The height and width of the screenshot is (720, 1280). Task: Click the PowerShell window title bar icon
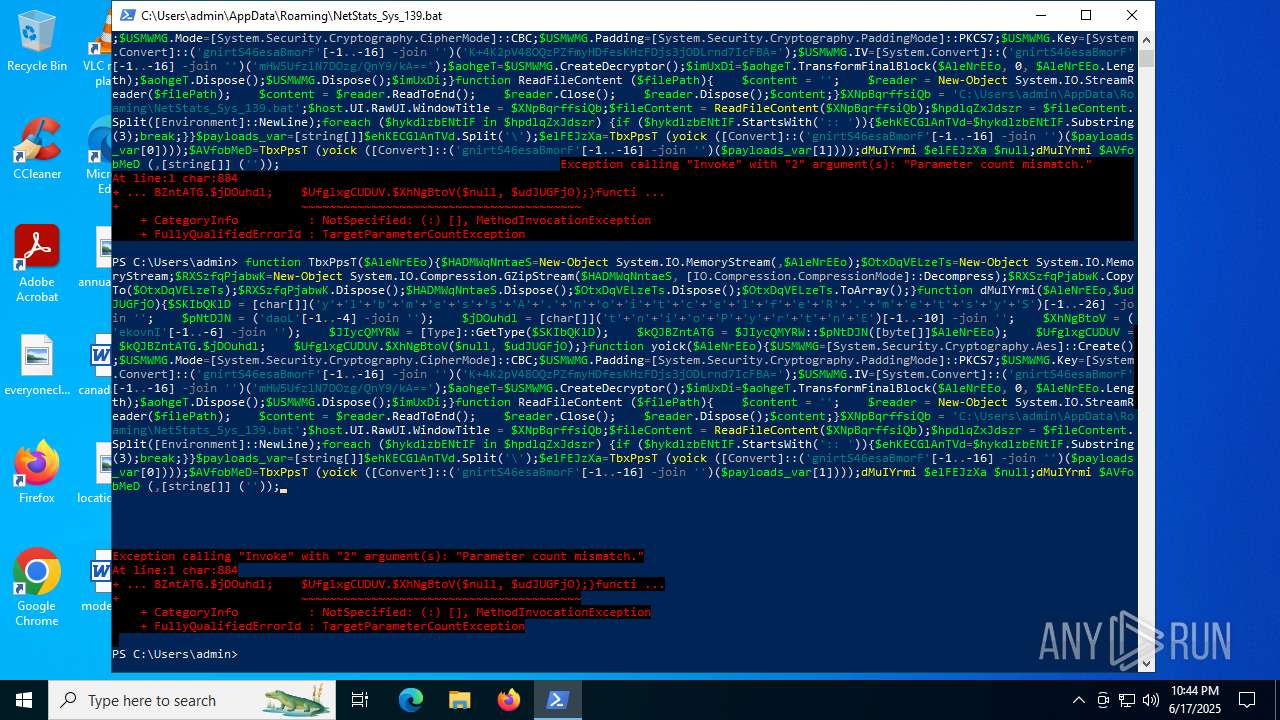coord(127,16)
